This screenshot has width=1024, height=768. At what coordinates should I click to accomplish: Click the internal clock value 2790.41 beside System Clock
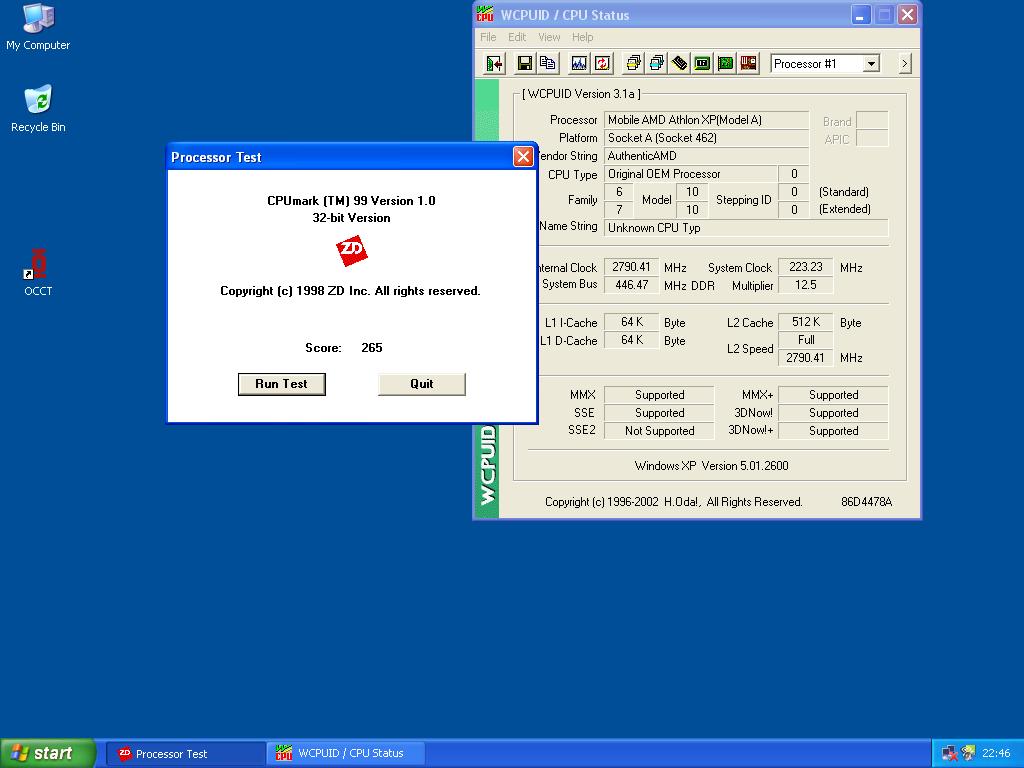[631, 267]
